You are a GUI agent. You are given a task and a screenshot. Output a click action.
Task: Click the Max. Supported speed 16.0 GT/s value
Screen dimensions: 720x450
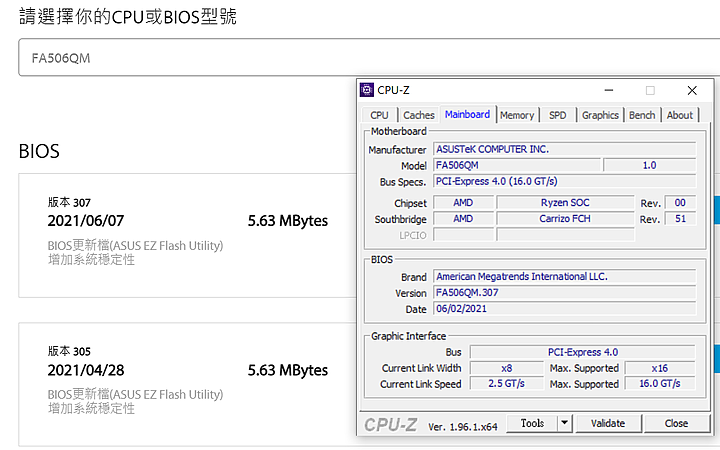point(660,383)
